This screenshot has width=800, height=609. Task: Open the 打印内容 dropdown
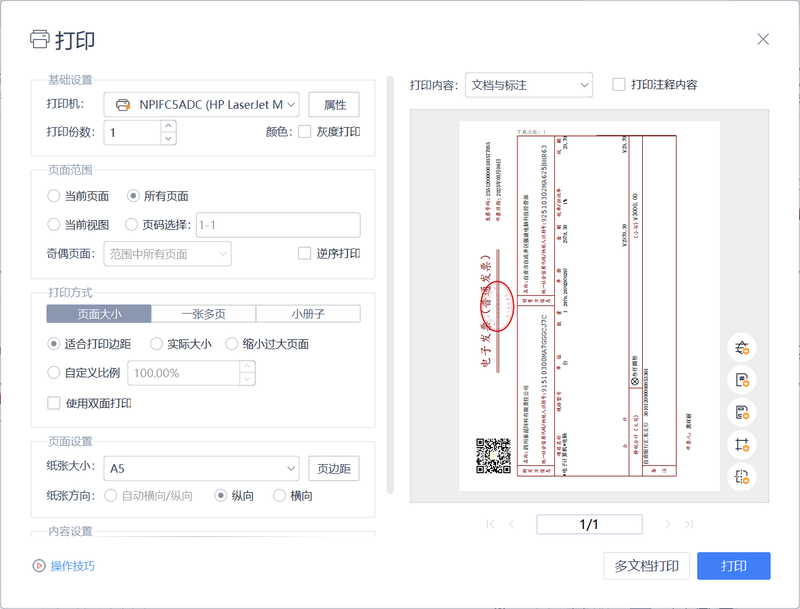click(583, 85)
